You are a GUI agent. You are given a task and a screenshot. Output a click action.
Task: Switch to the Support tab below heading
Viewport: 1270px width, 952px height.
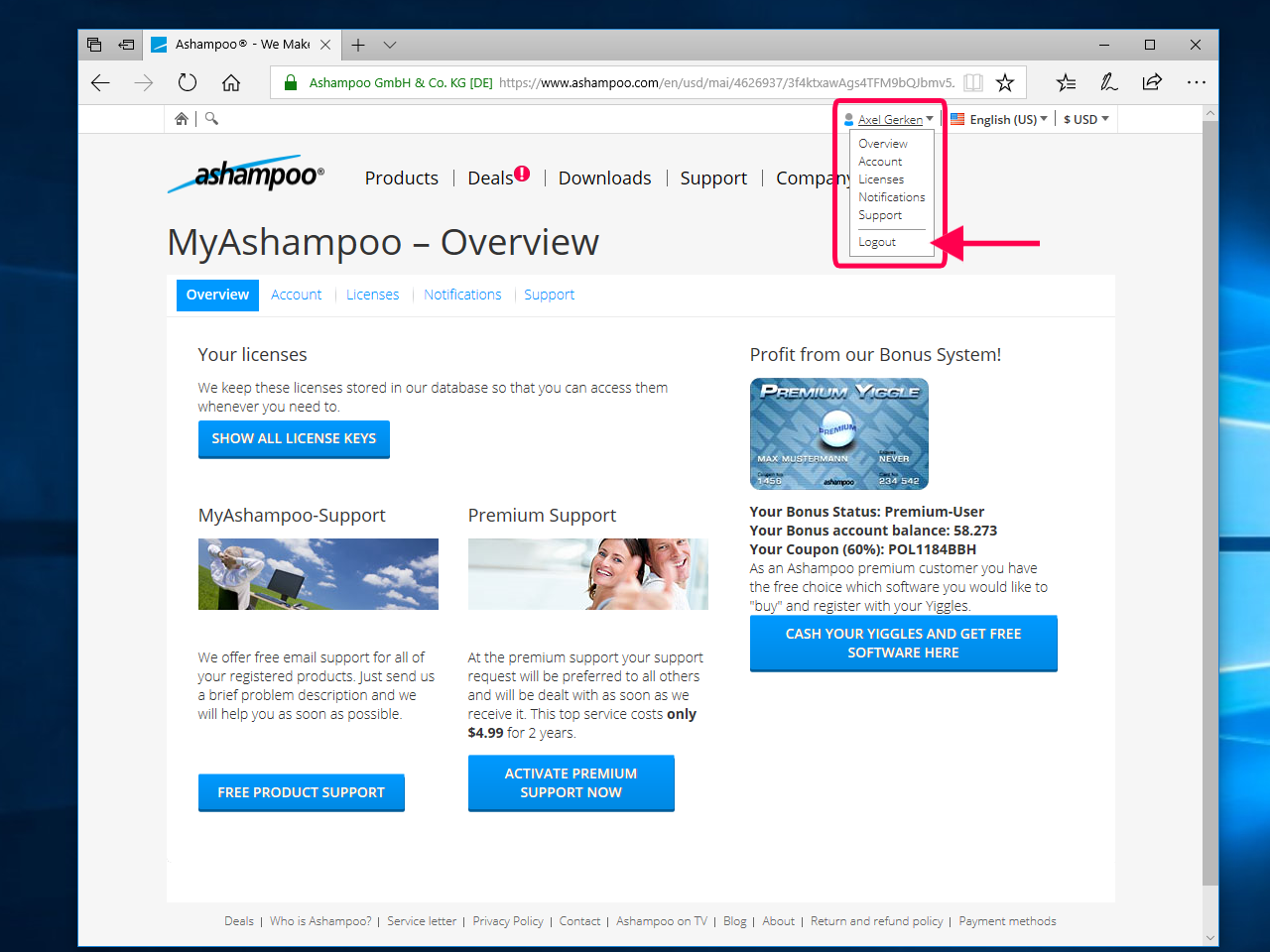549,295
